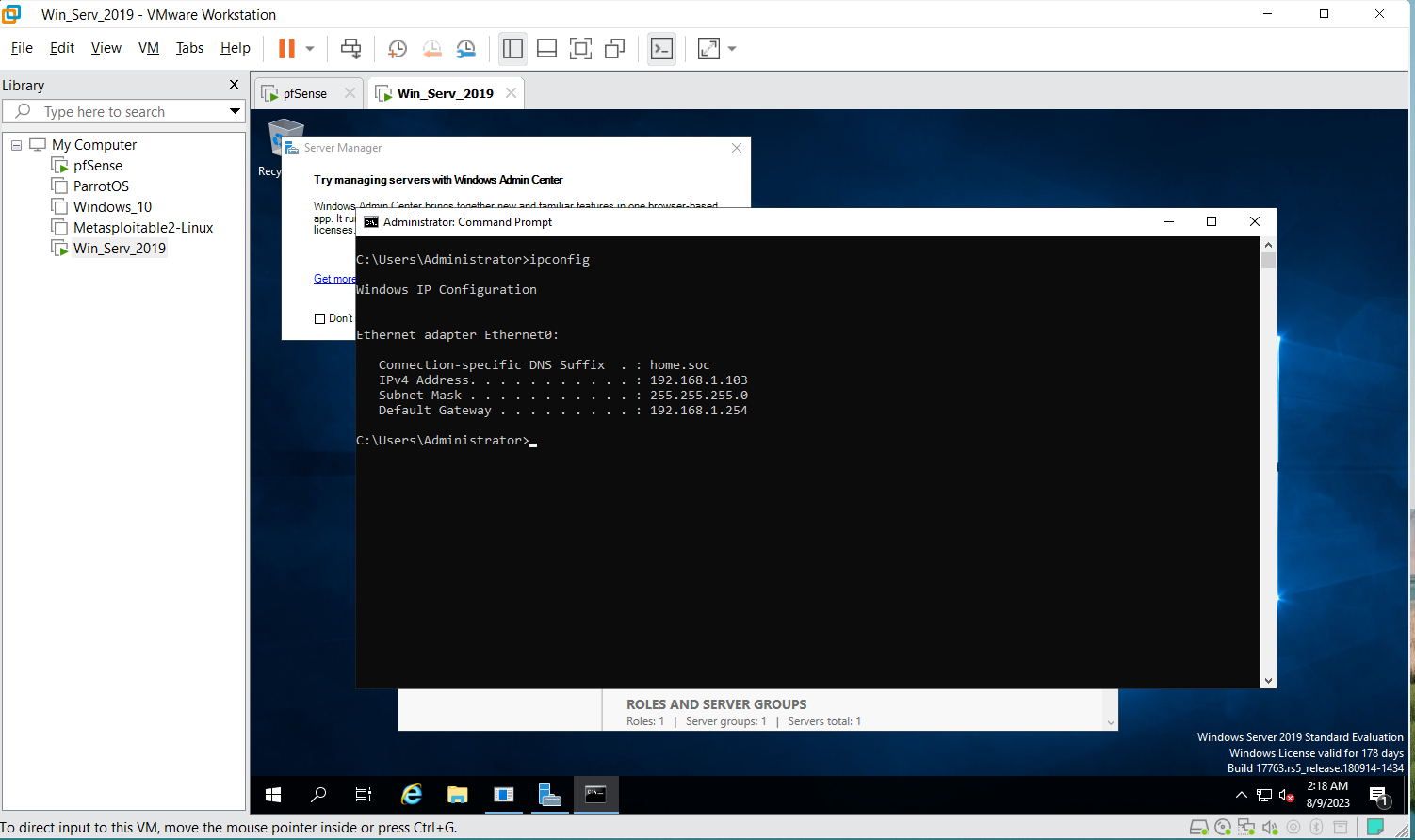Open the stretch guest dropdown arrow
Image resolution: width=1415 pixels, height=840 pixels.
732,48
